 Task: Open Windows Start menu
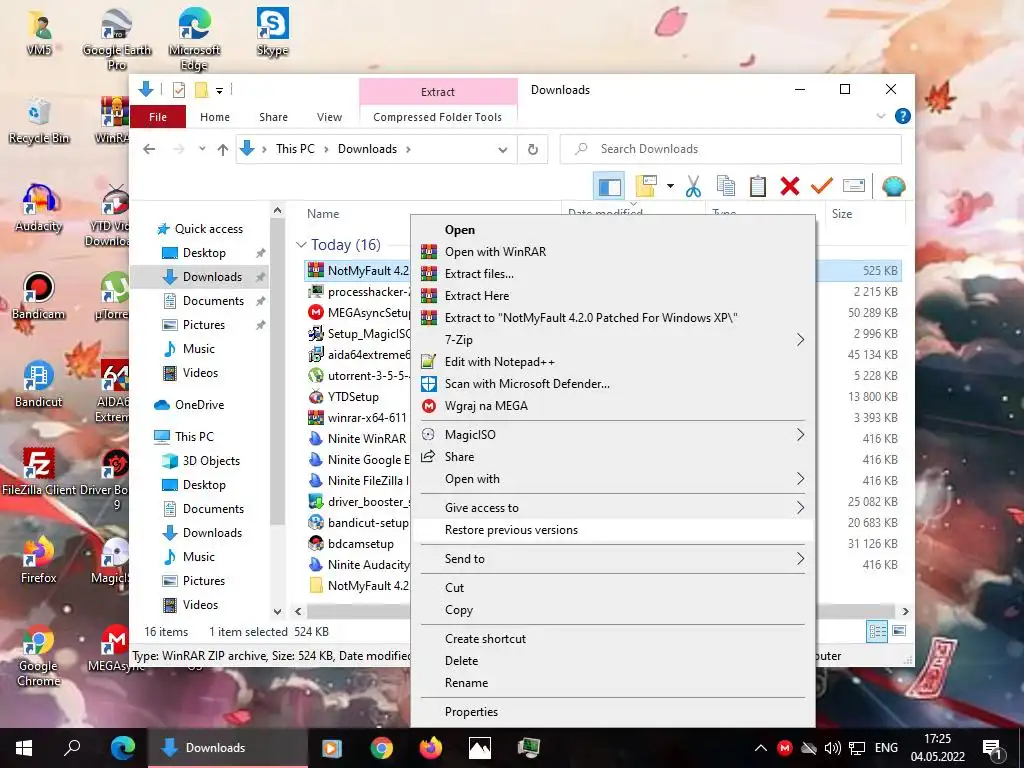pos(24,748)
